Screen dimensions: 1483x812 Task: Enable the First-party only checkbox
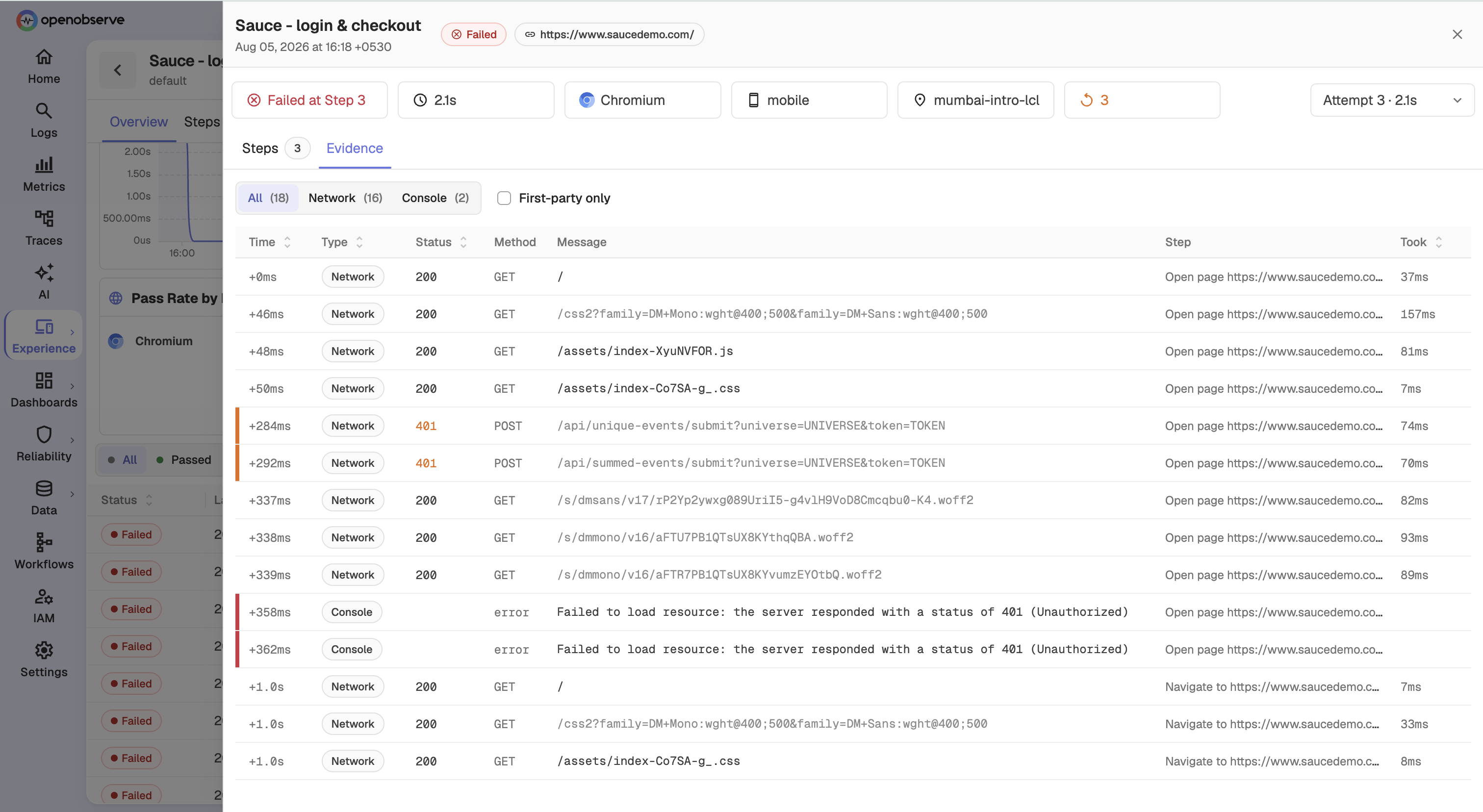pos(504,198)
